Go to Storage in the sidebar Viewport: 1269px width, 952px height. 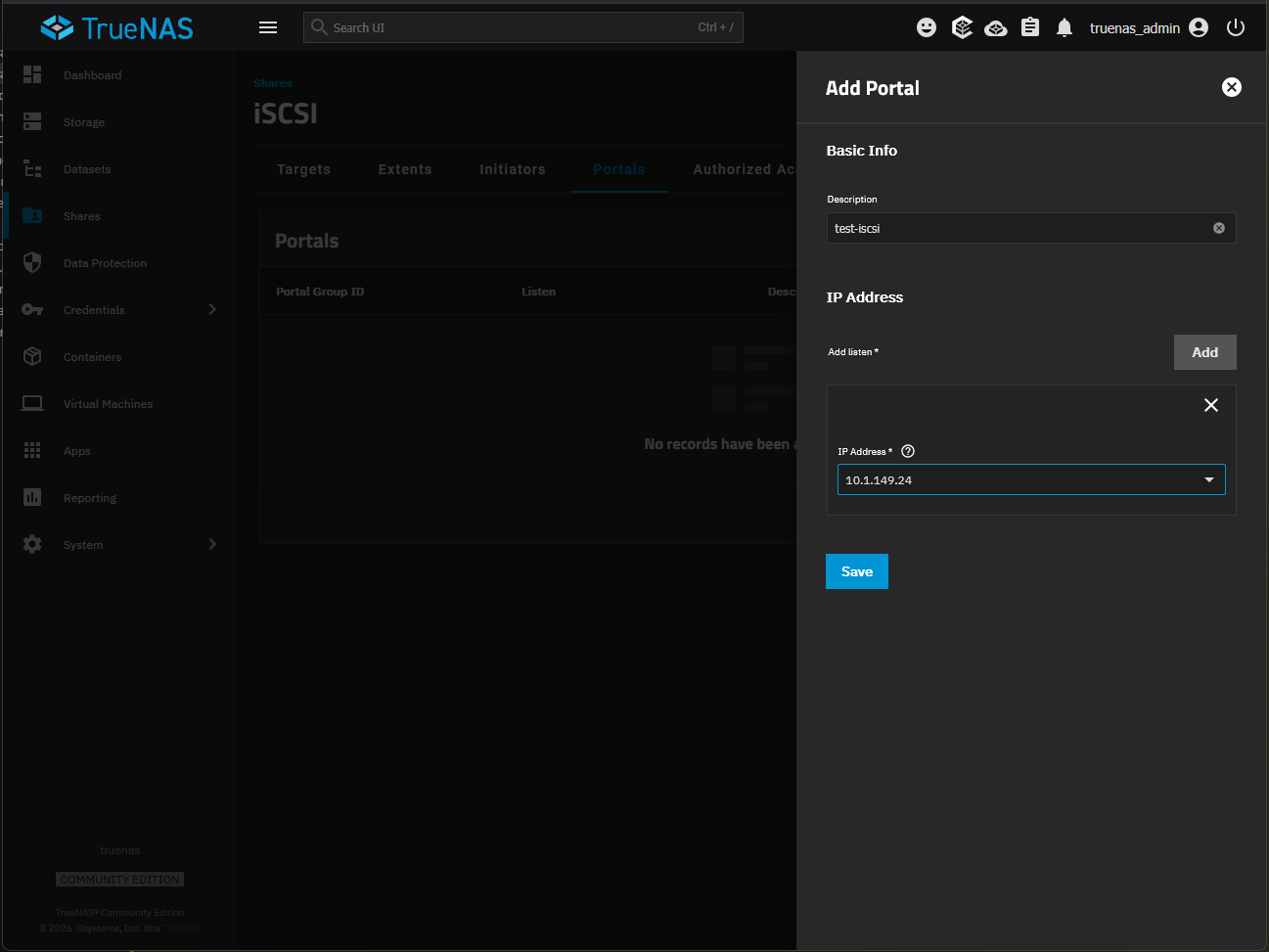pyautogui.click(x=84, y=122)
